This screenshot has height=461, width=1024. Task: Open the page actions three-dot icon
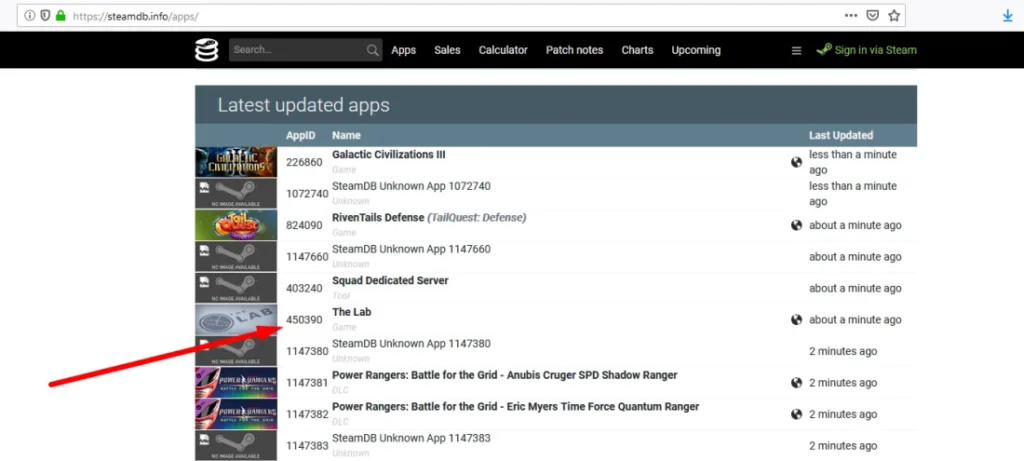[x=851, y=15]
